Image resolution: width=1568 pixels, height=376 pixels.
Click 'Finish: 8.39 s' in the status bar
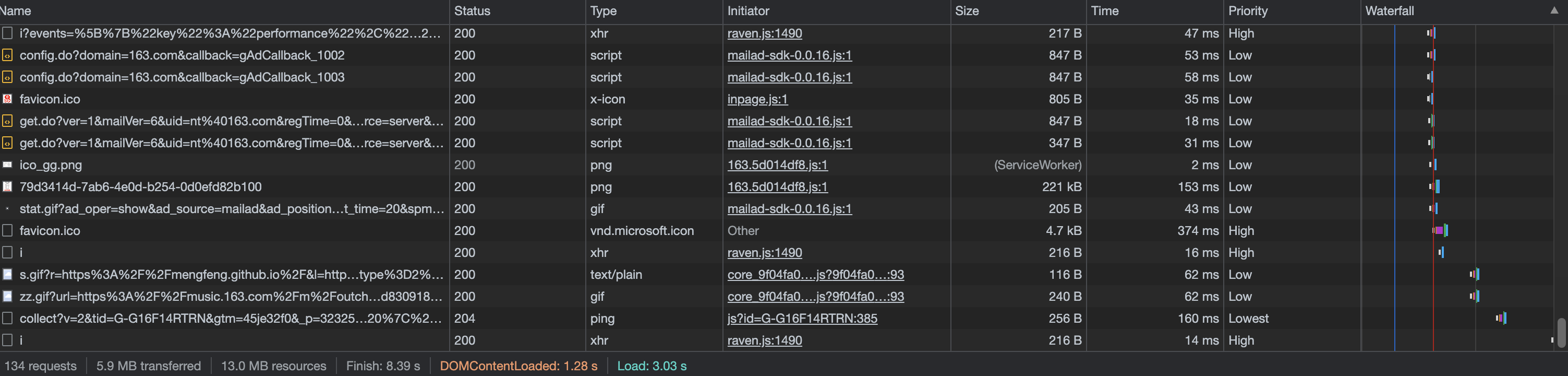383,366
